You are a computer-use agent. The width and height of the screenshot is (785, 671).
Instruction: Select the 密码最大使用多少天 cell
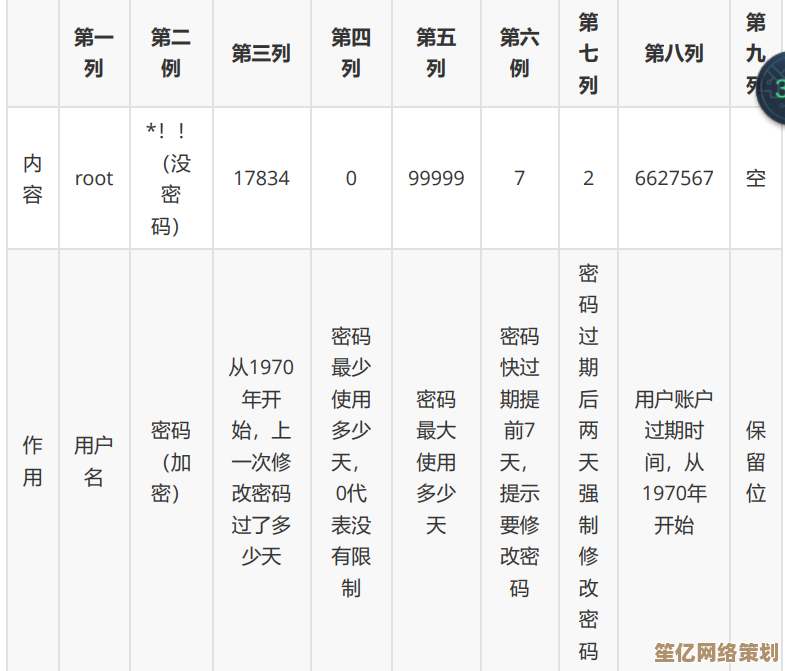tap(436, 461)
